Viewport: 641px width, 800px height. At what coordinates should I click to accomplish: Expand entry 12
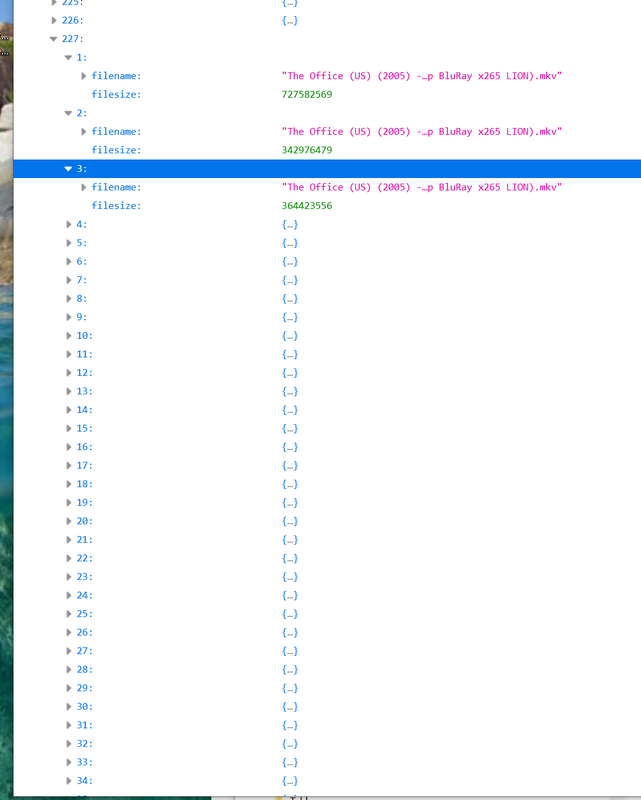[69, 372]
